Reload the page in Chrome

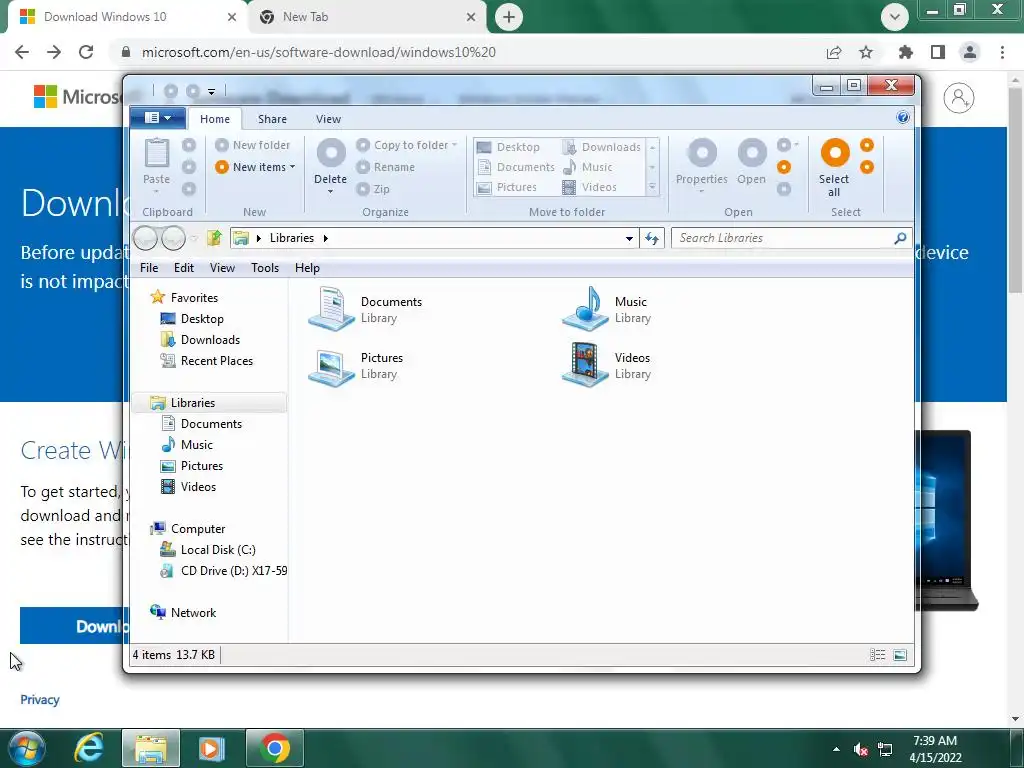point(86,52)
